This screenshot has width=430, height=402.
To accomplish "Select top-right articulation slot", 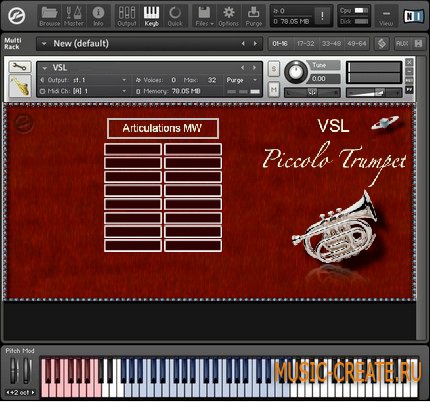I will click(193, 149).
